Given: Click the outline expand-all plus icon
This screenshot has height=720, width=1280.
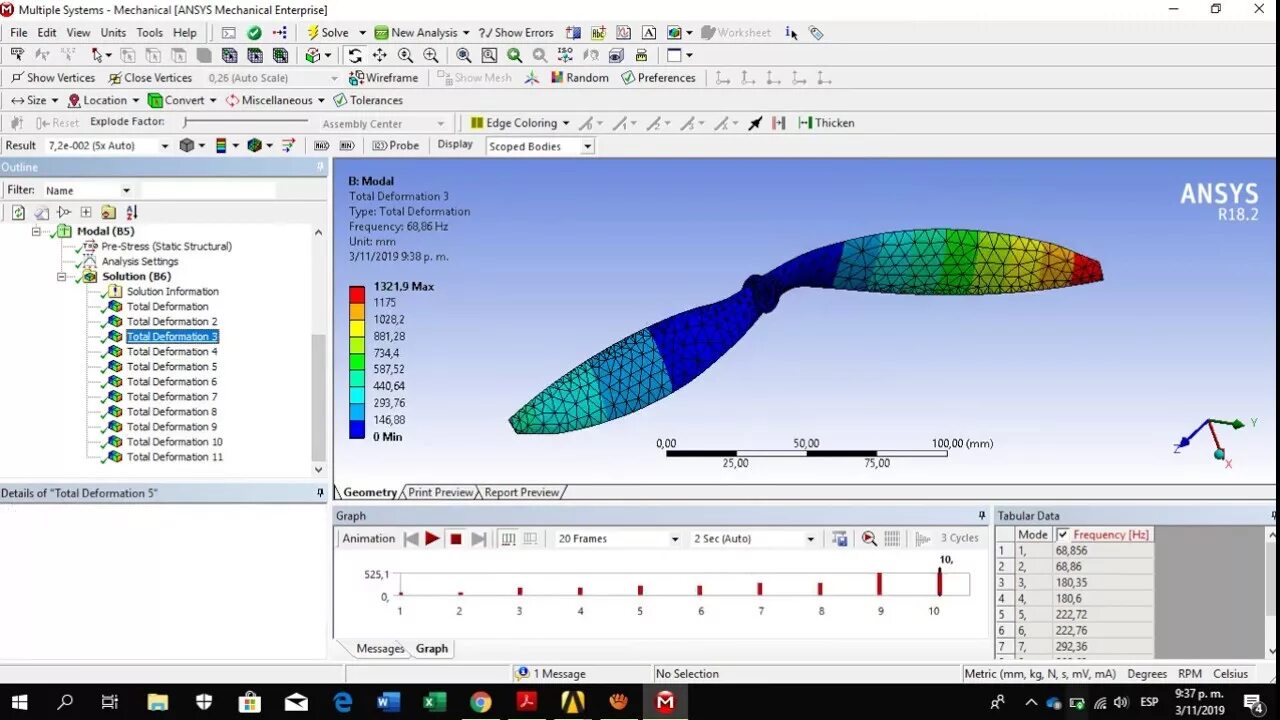Looking at the screenshot, I should point(86,212).
